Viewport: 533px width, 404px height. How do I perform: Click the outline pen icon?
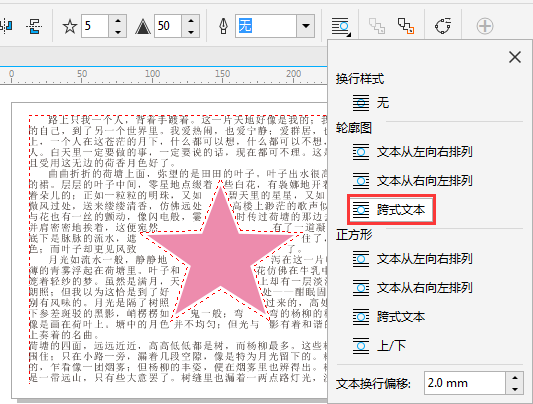(x=223, y=26)
